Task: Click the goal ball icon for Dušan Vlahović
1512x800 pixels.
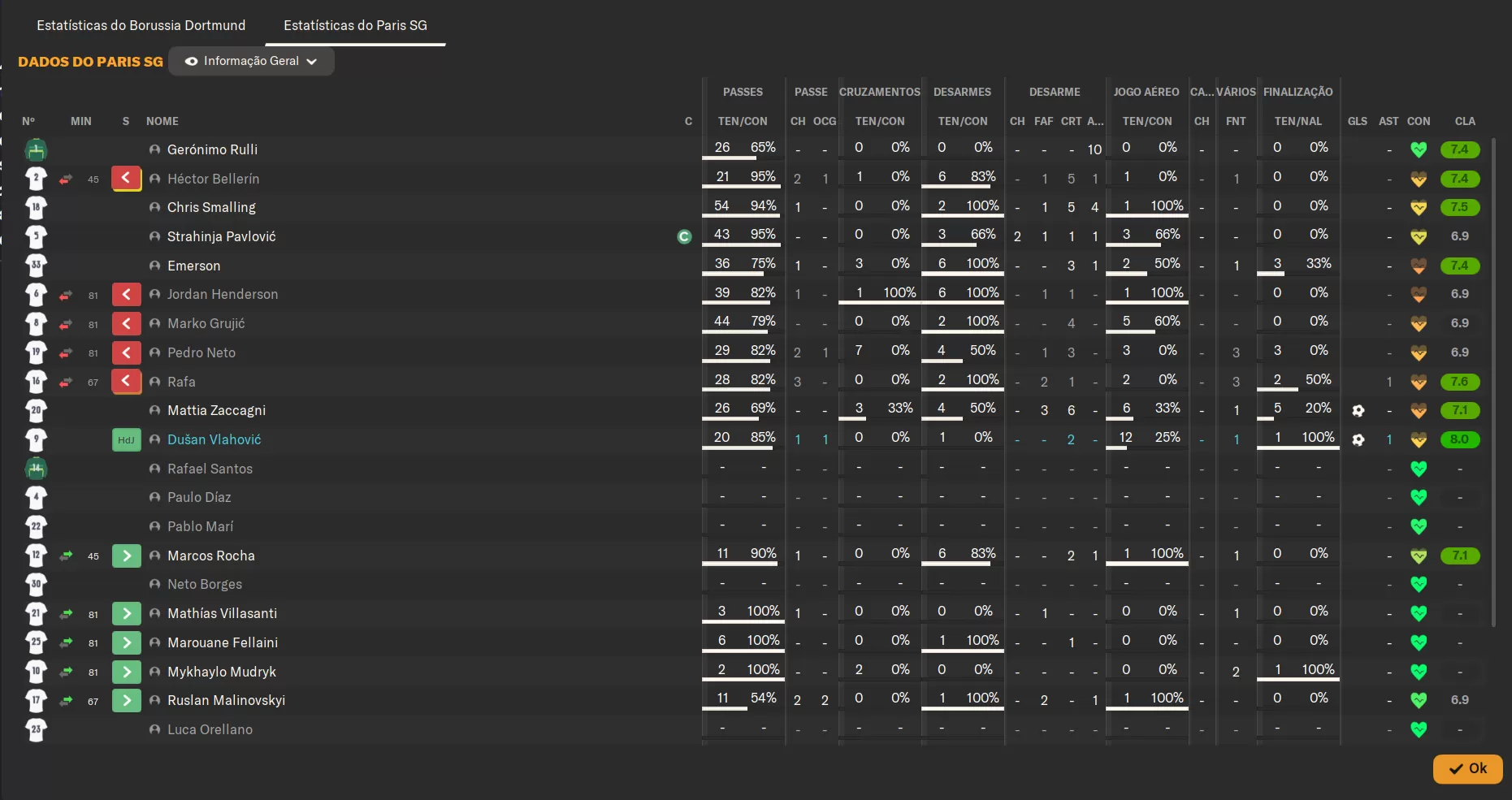Action: coord(1358,439)
